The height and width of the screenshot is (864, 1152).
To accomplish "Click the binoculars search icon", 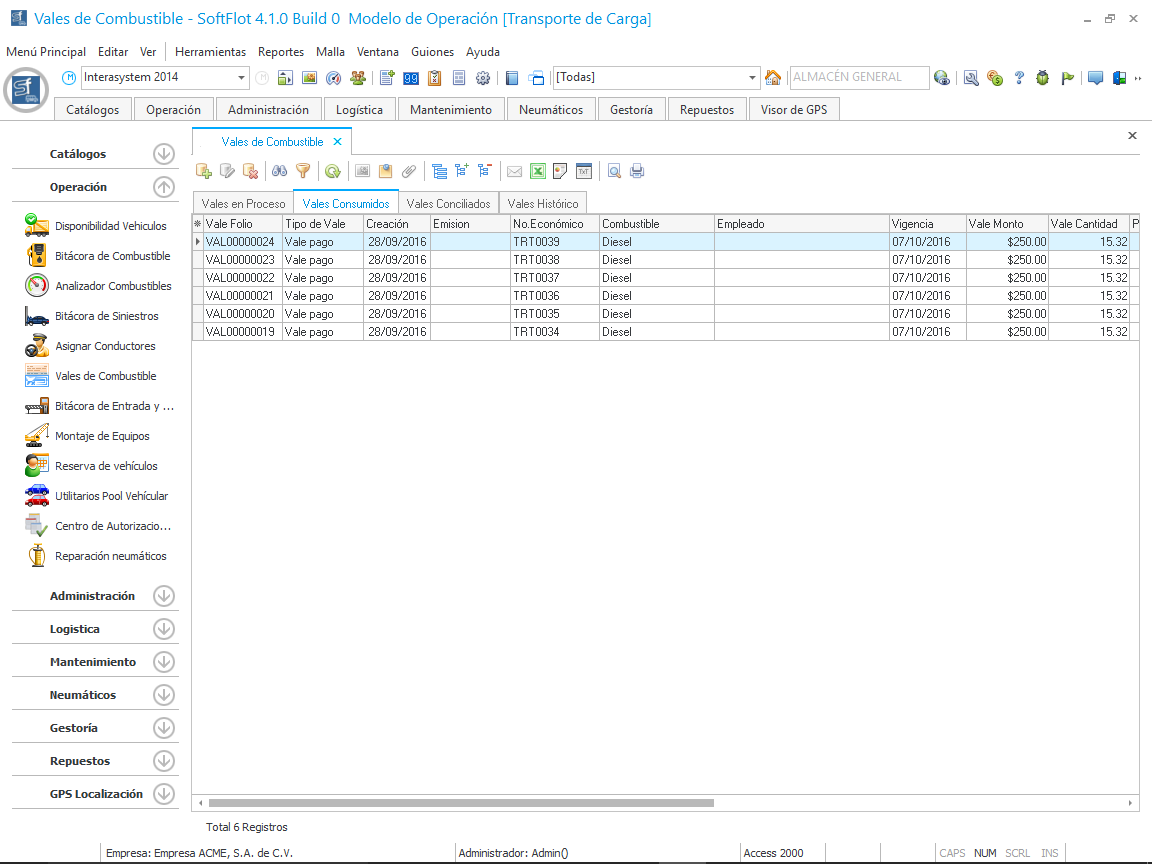I will click(280, 171).
